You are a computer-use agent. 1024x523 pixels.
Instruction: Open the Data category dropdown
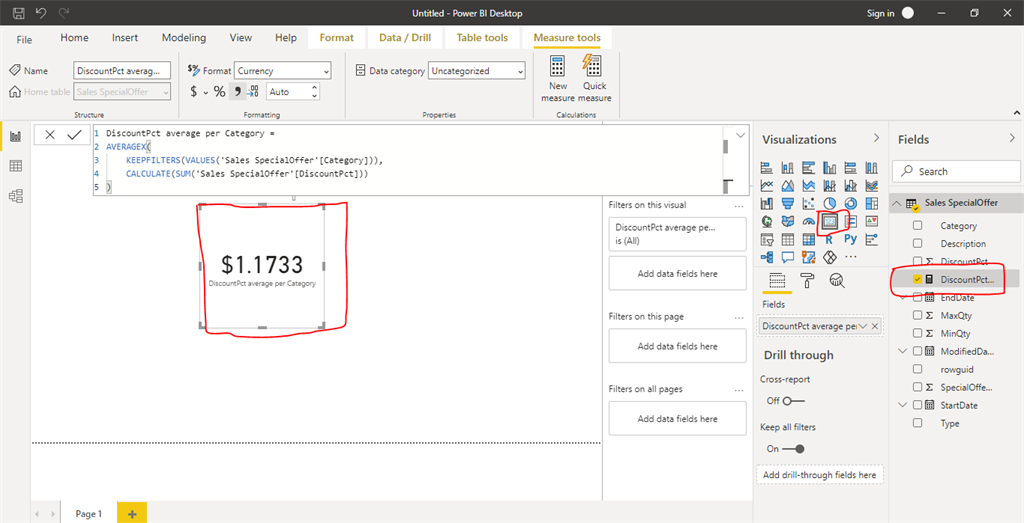(x=477, y=71)
